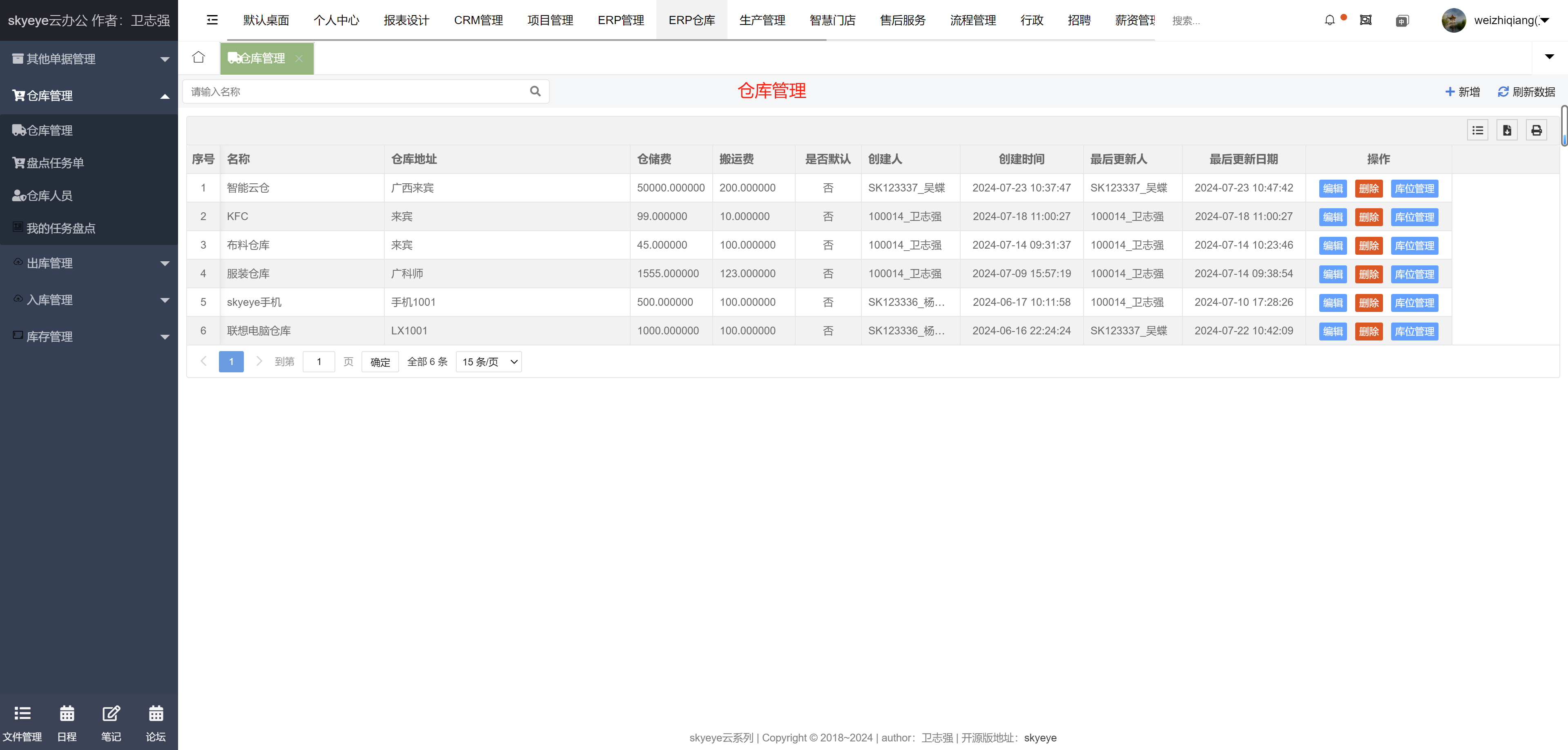Click the notification bell icon
The width and height of the screenshot is (1568, 750).
[1329, 20]
